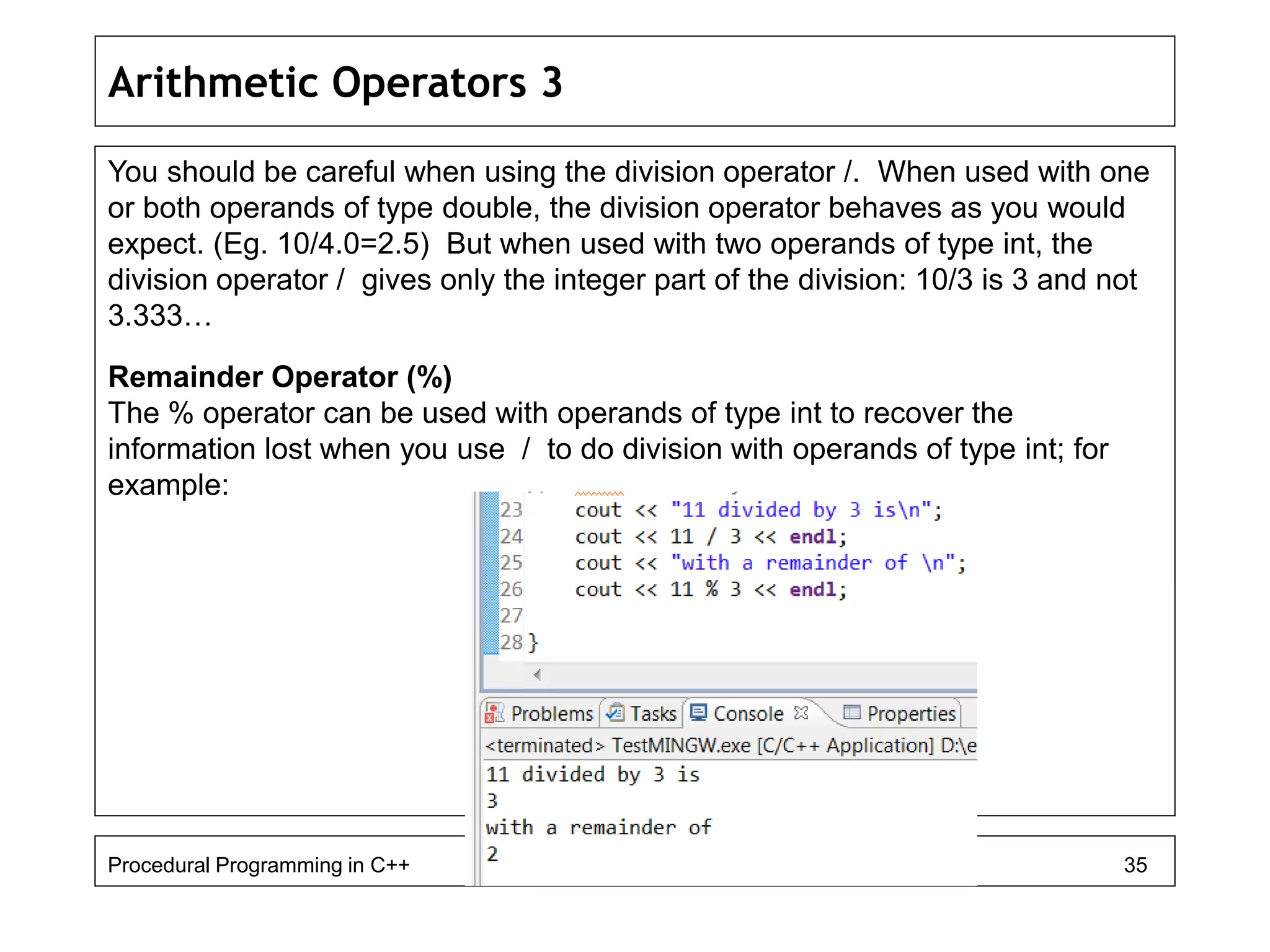
Task: Click the footer 'Procedural Programming in C++'
Action: (x=259, y=865)
